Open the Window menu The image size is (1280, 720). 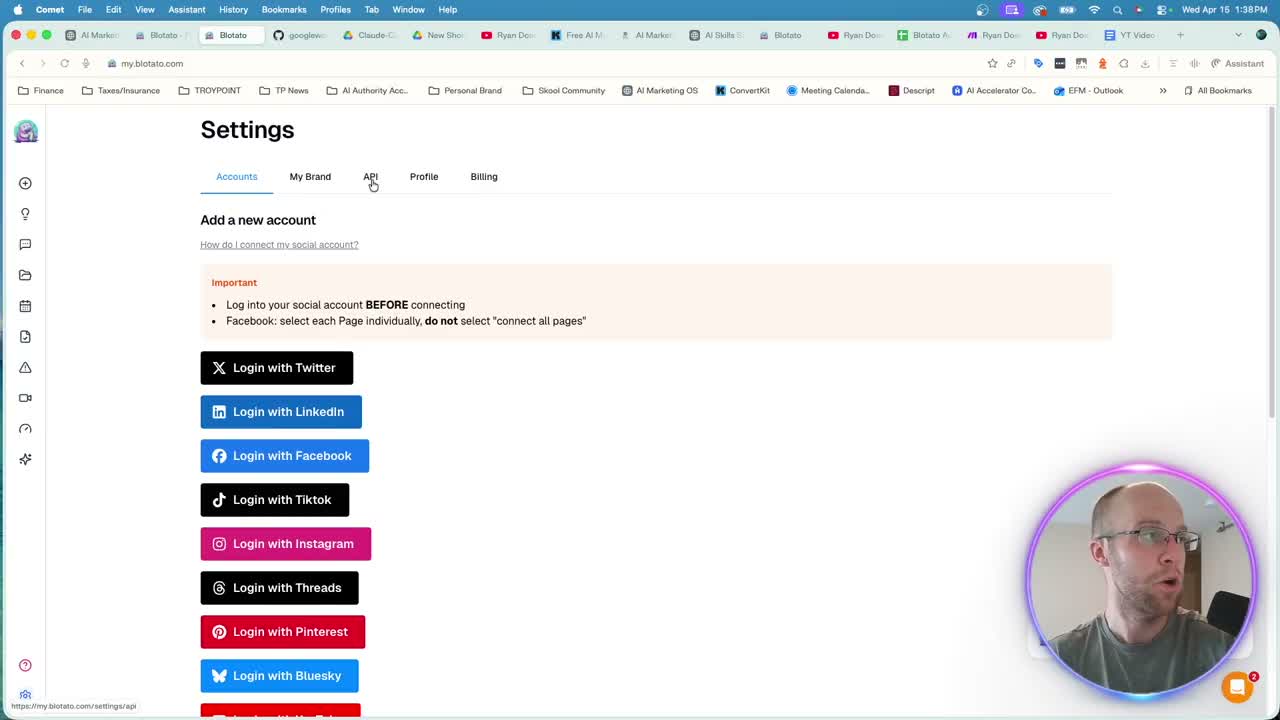(x=408, y=10)
